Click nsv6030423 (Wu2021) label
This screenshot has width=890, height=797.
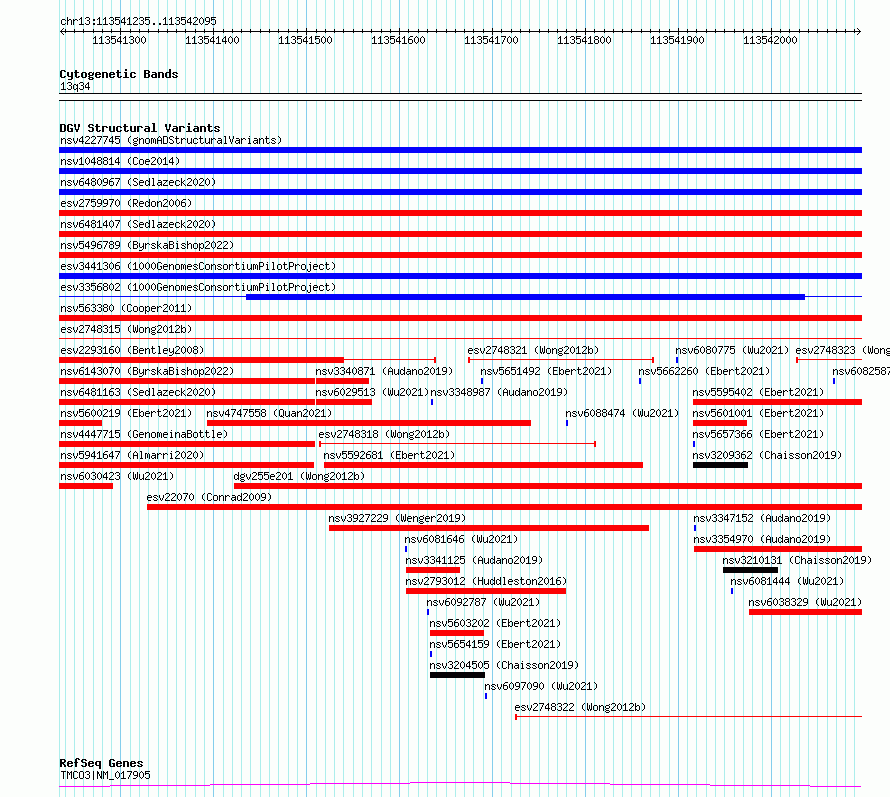pos(117,476)
